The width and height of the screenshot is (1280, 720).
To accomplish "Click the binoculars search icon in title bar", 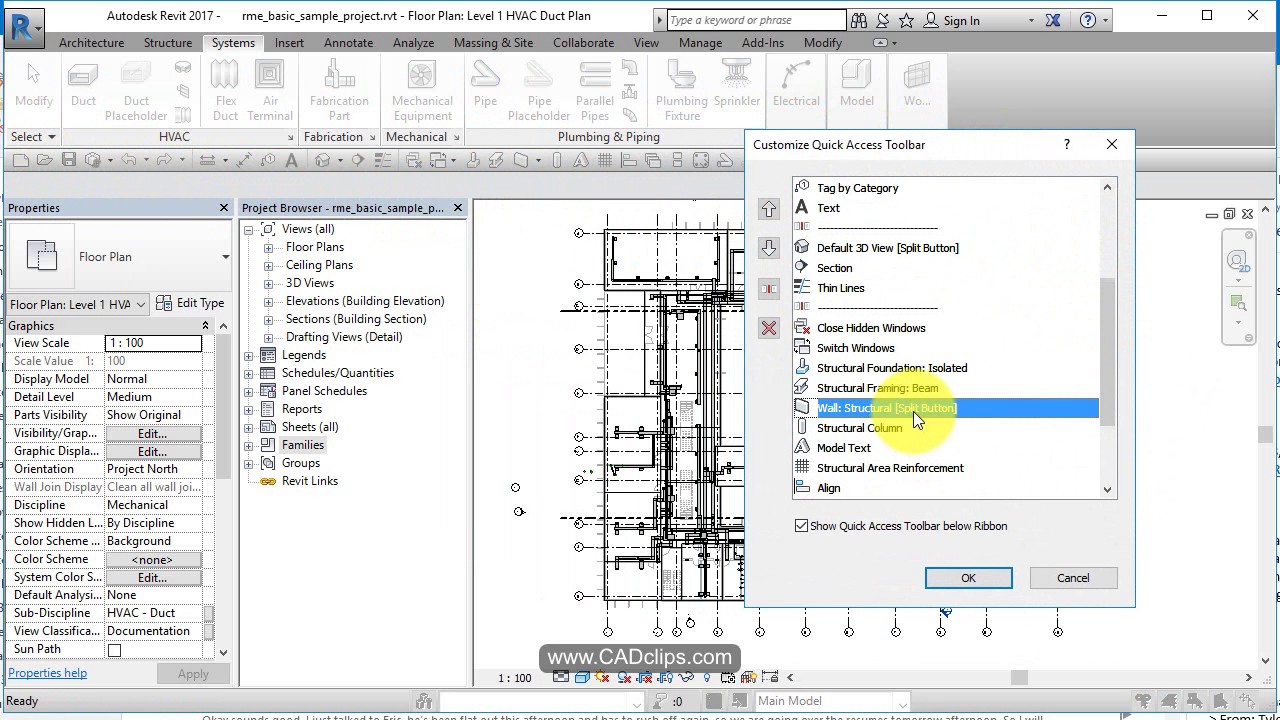I will click(859, 20).
